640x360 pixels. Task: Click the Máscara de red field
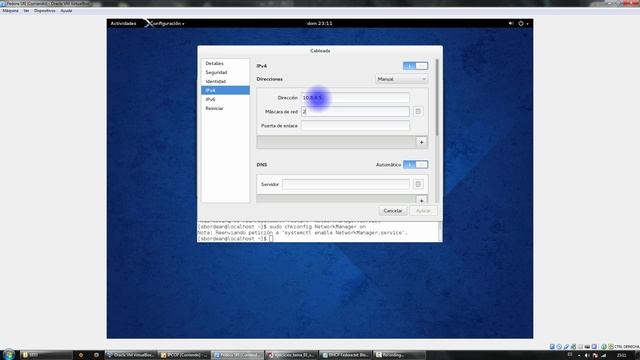(355, 111)
